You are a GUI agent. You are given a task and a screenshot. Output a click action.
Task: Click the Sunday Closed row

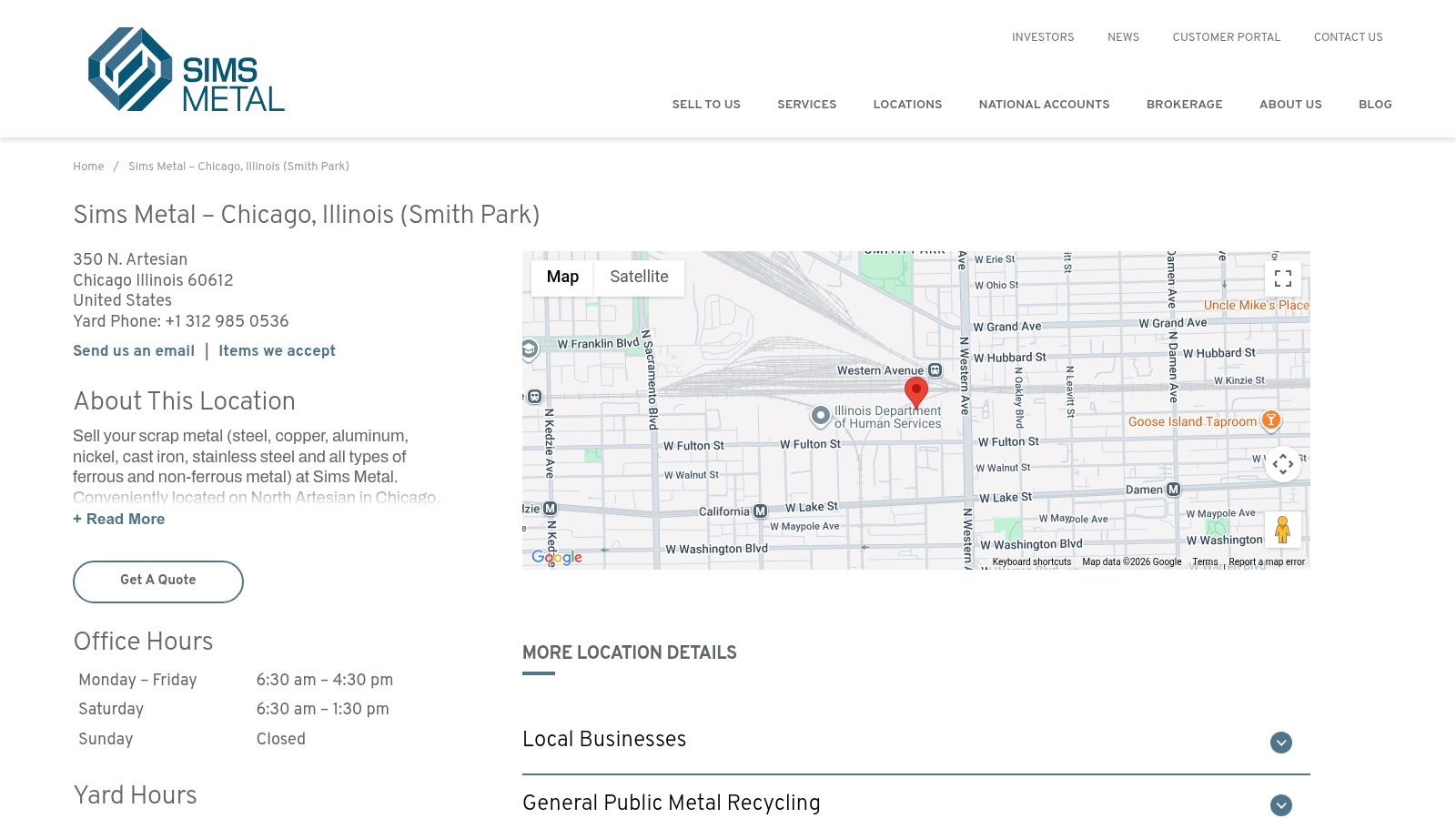point(192,740)
